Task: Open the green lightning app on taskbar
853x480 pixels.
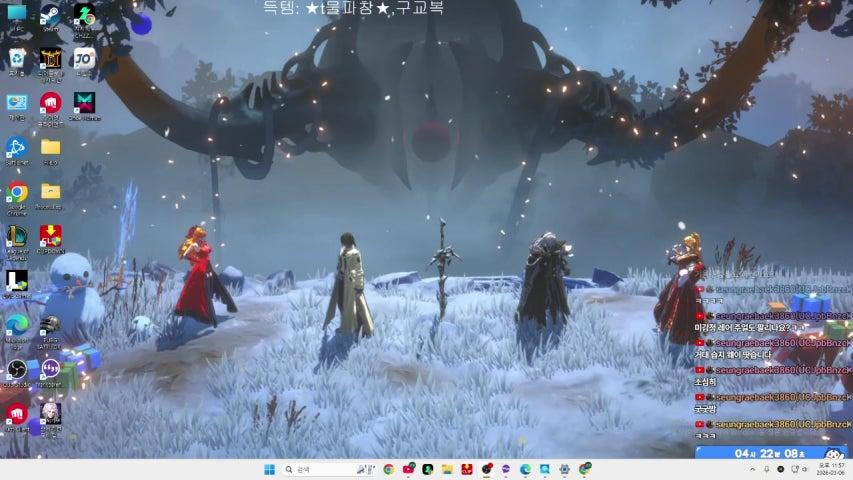Action: pos(428,469)
